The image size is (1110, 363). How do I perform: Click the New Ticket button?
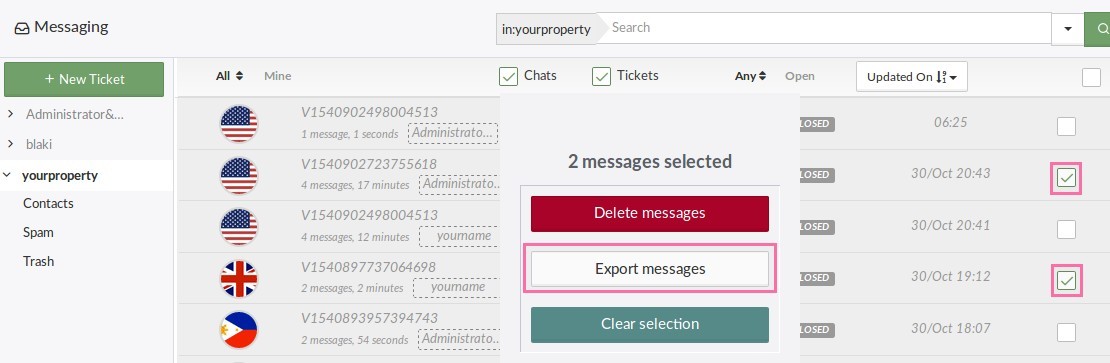pos(84,79)
